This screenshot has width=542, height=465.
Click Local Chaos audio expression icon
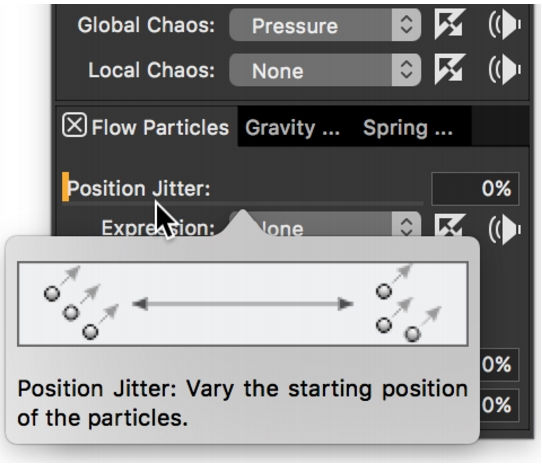[505, 69]
